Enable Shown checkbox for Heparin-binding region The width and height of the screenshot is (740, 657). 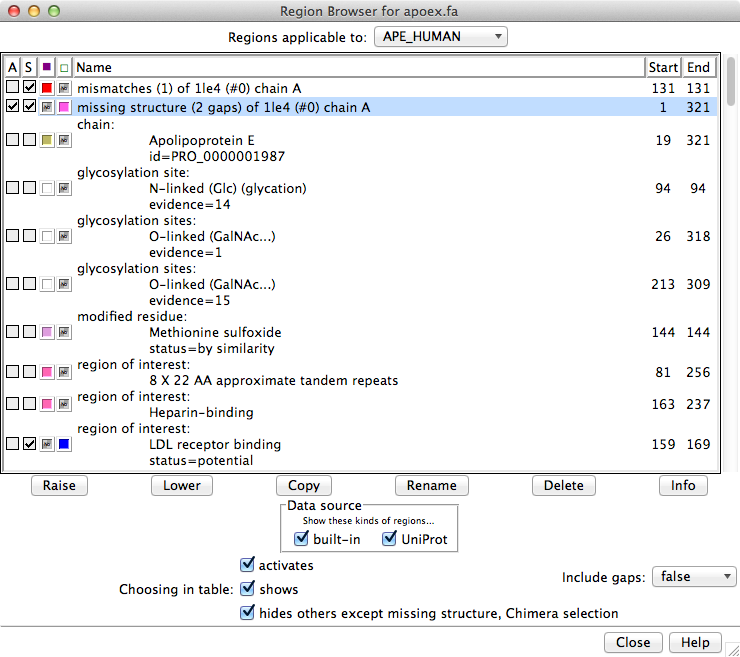[29, 404]
